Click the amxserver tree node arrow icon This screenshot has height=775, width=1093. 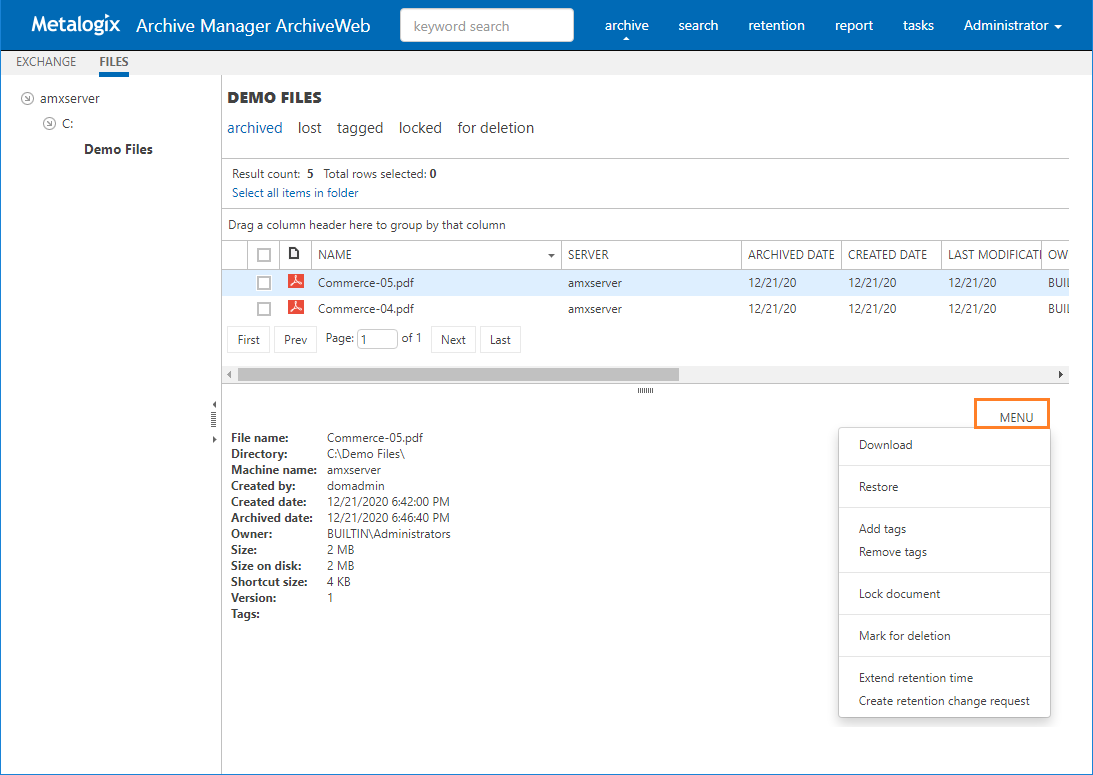click(x=27, y=98)
